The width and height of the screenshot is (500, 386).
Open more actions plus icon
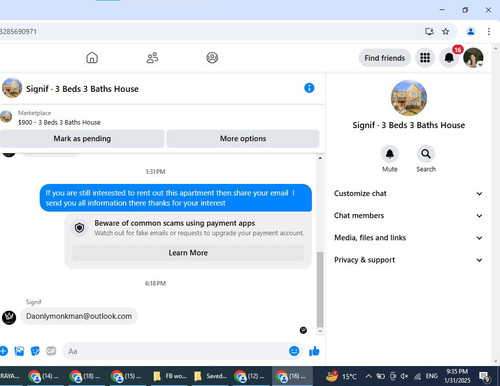[x=4, y=351]
